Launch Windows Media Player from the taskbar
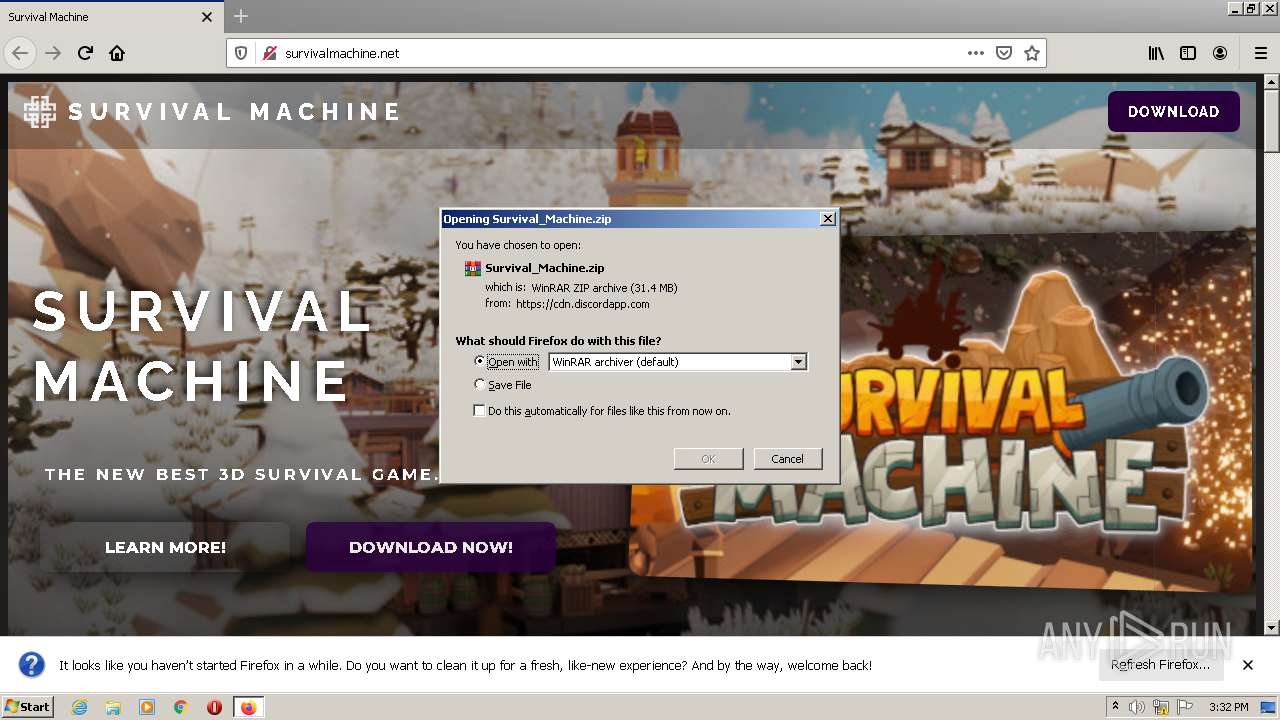This screenshot has height=720, width=1280. (x=147, y=707)
